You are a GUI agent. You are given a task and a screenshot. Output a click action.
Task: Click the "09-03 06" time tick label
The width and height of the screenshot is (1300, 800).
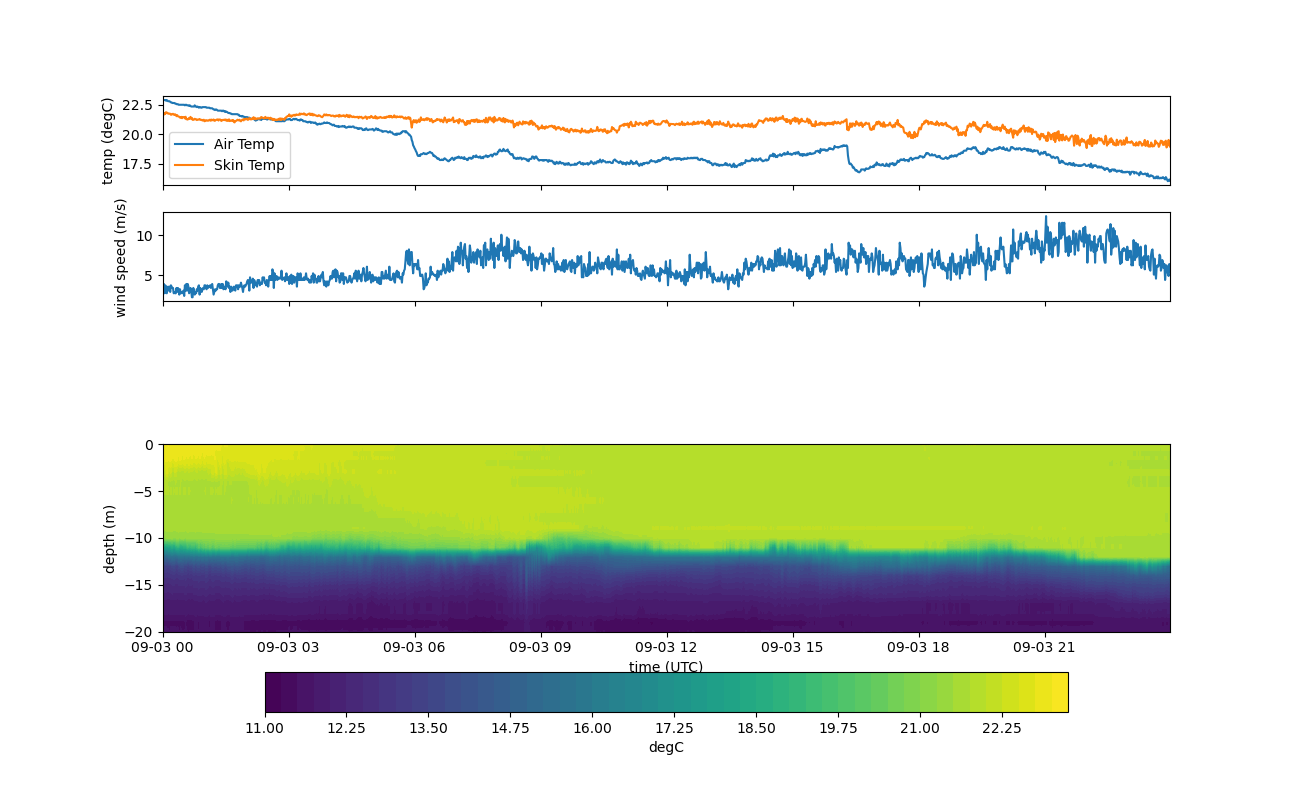[416, 647]
